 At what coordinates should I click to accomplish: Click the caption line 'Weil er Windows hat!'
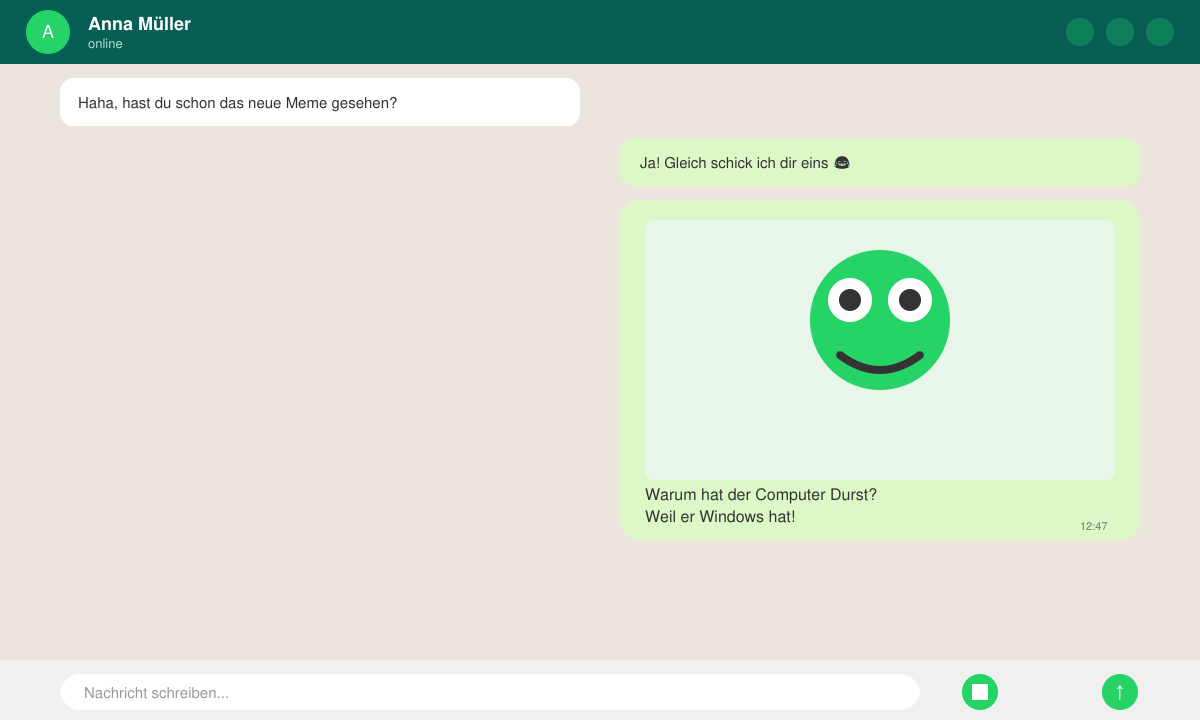click(x=720, y=517)
